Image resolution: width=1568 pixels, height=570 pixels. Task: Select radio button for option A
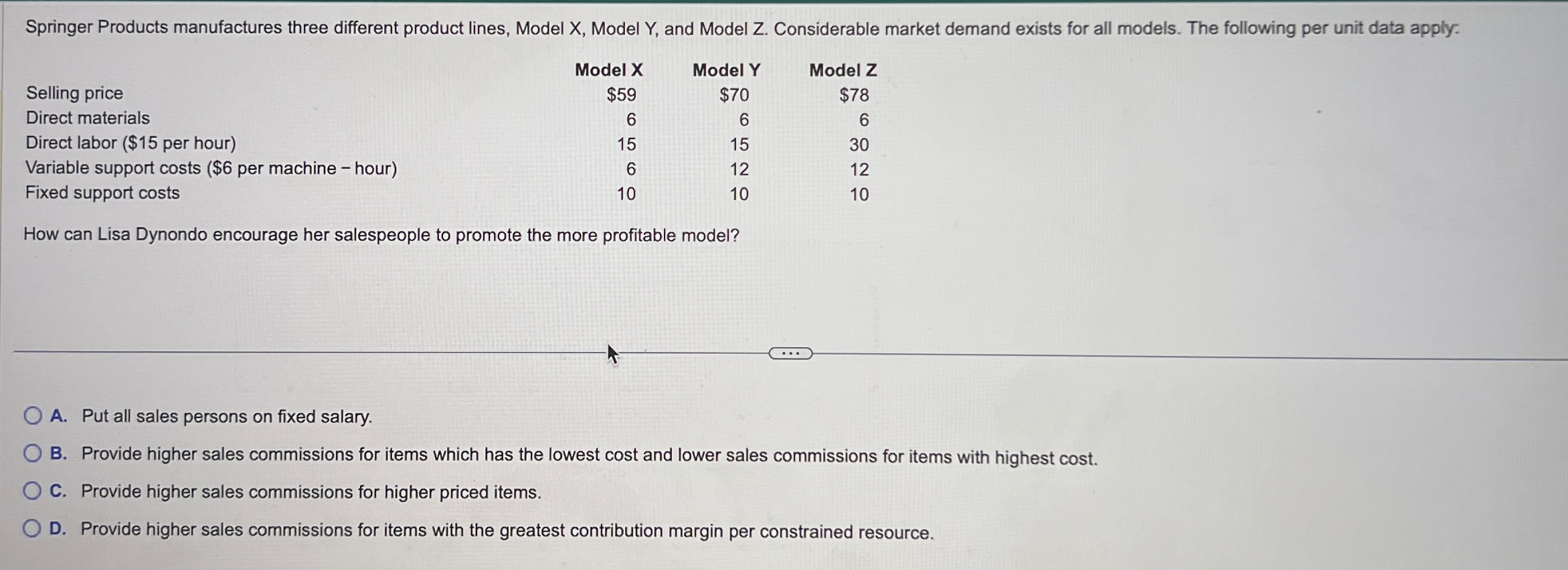32,416
